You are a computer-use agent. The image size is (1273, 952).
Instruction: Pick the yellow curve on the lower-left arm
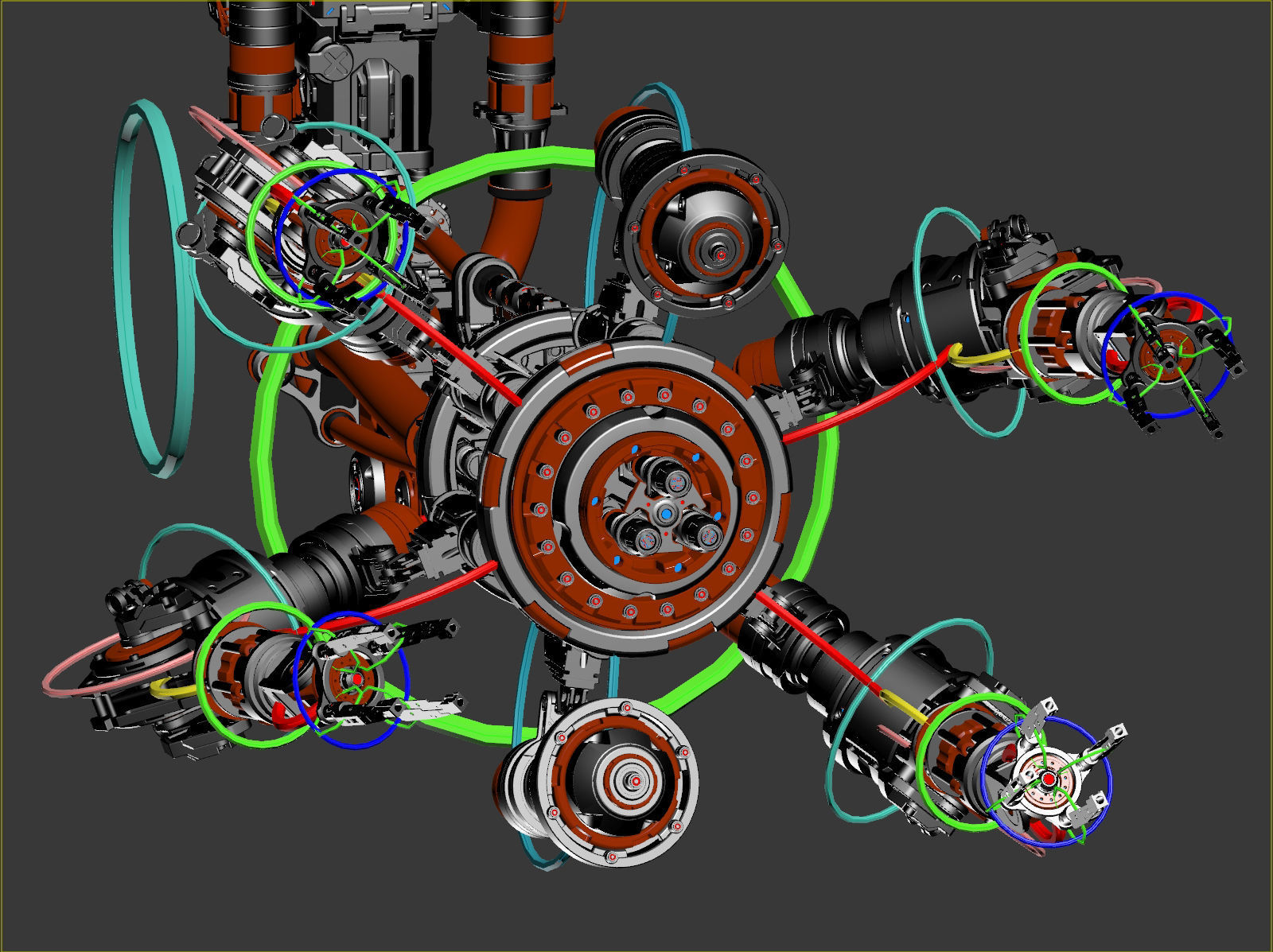(x=173, y=688)
